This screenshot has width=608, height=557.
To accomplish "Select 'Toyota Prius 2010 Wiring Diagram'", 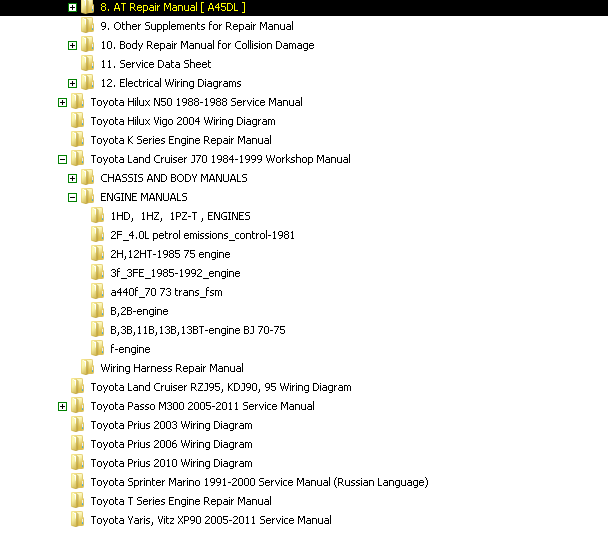I will pyautogui.click(x=171, y=464).
